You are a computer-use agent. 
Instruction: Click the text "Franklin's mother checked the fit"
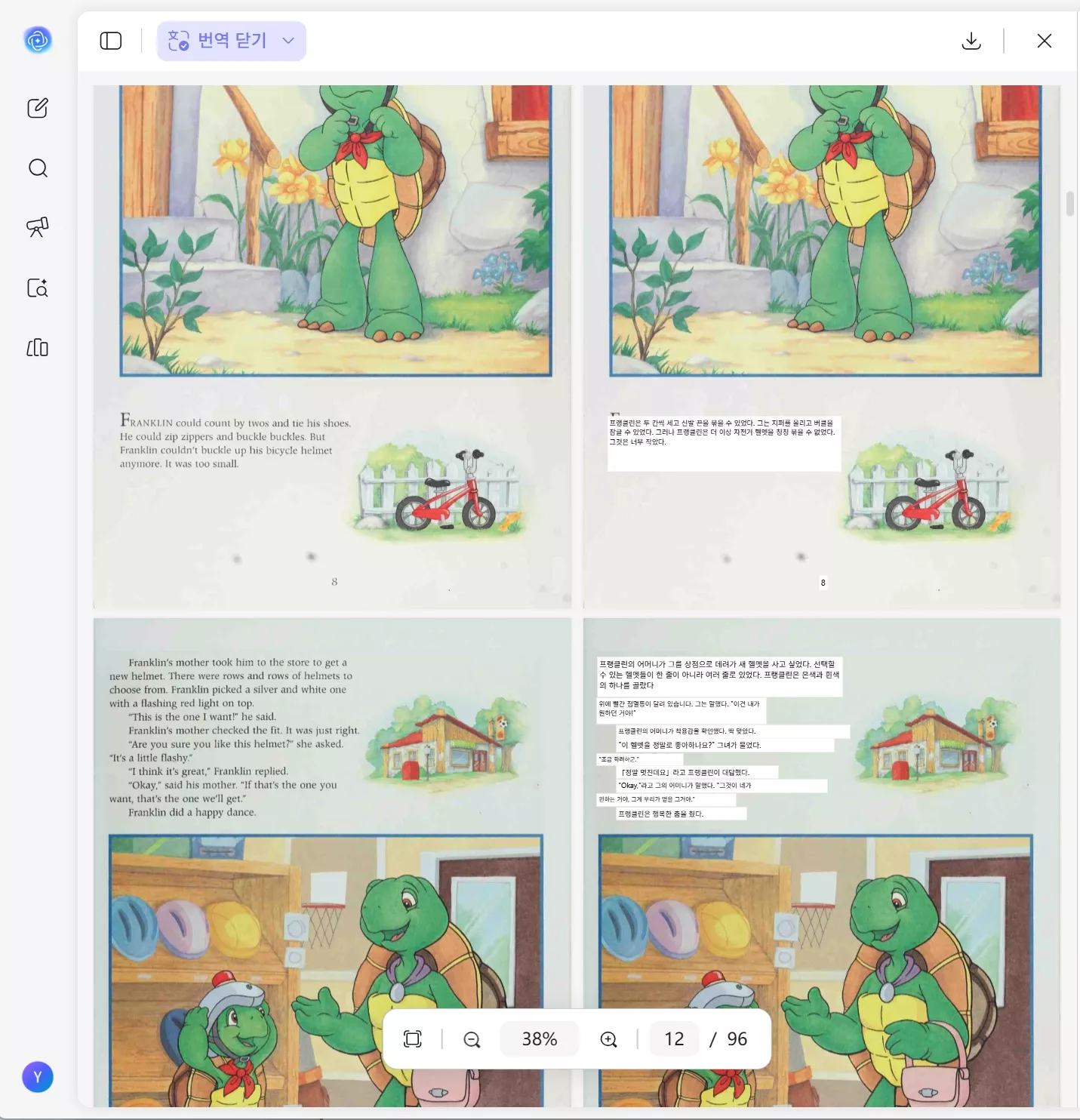pyautogui.click(x=205, y=731)
